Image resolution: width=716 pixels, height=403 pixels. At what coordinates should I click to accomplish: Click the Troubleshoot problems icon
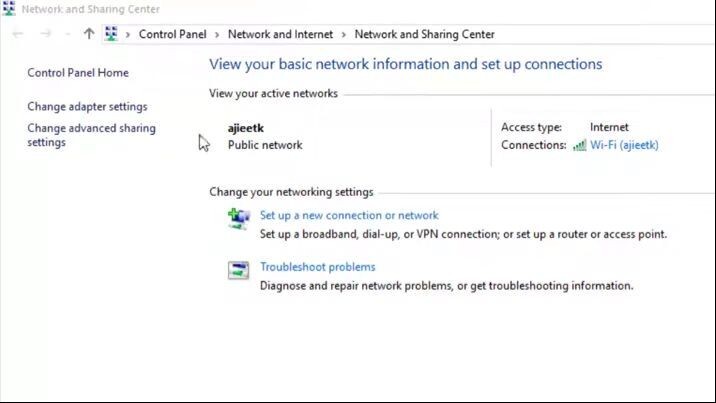238,270
